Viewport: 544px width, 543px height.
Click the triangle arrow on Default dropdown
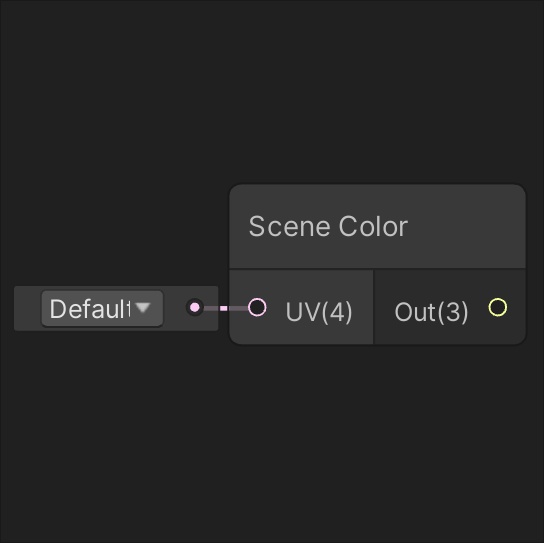point(143,307)
